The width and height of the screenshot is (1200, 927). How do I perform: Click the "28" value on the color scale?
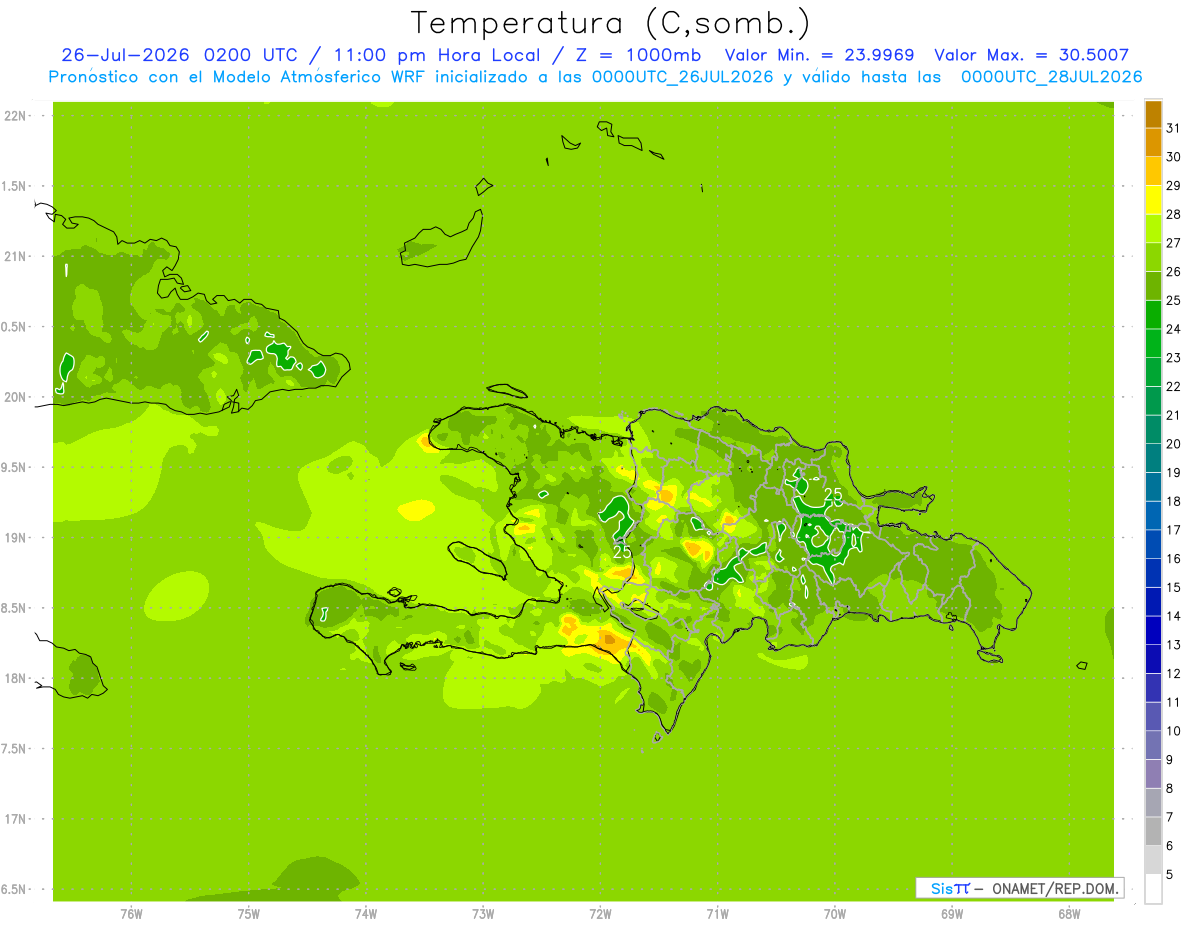1174,214
